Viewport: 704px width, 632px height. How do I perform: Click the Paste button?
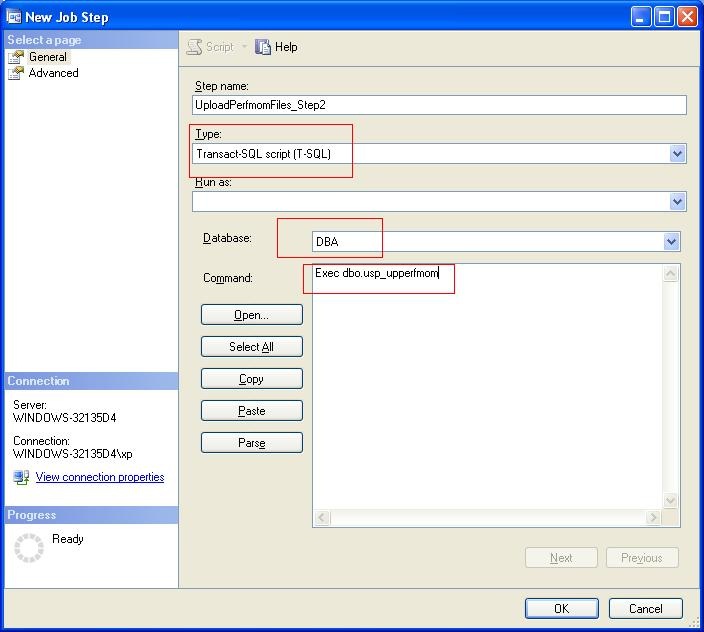point(251,411)
